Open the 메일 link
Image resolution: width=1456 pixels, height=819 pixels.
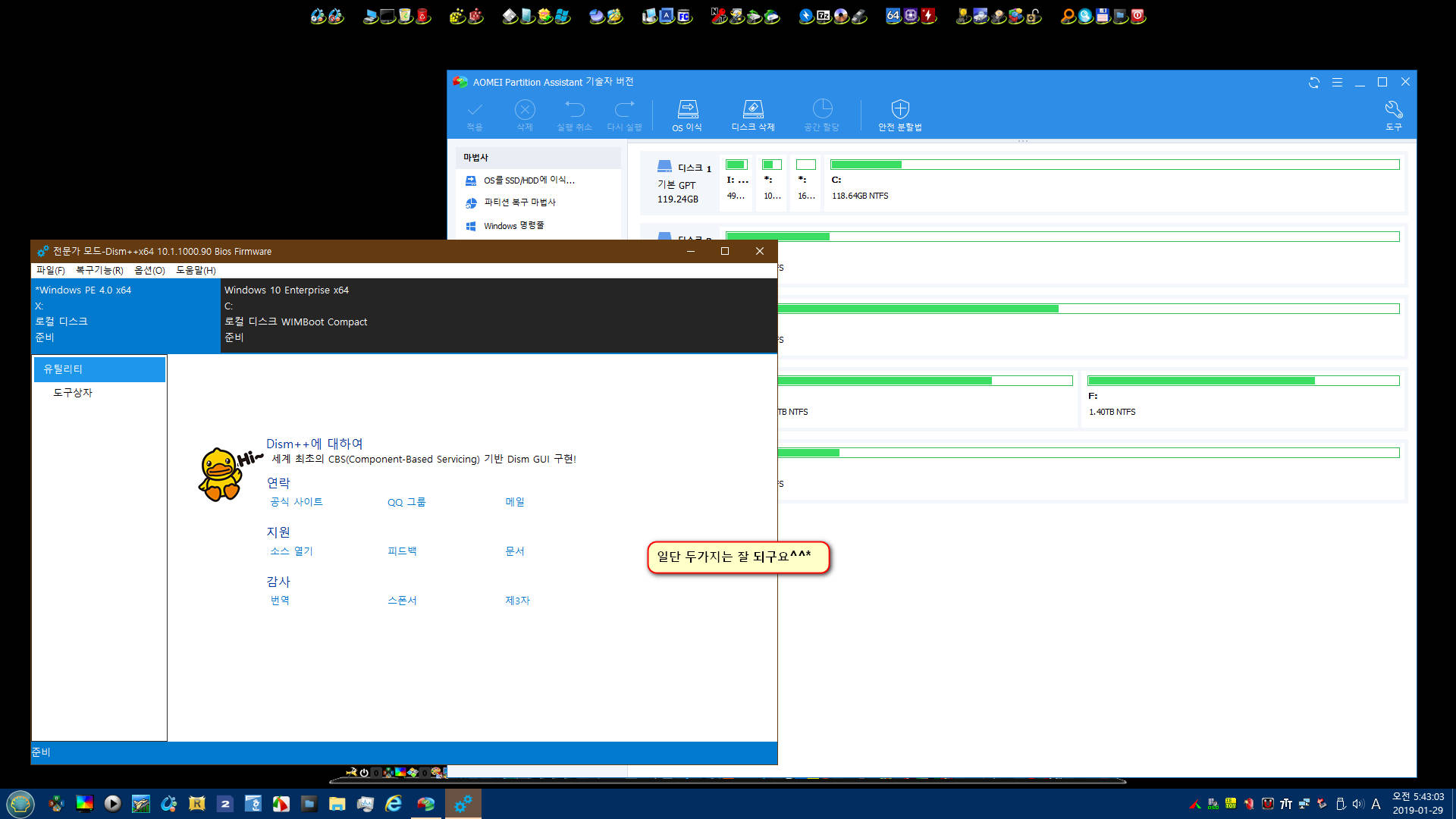click(x=515, y=502)
